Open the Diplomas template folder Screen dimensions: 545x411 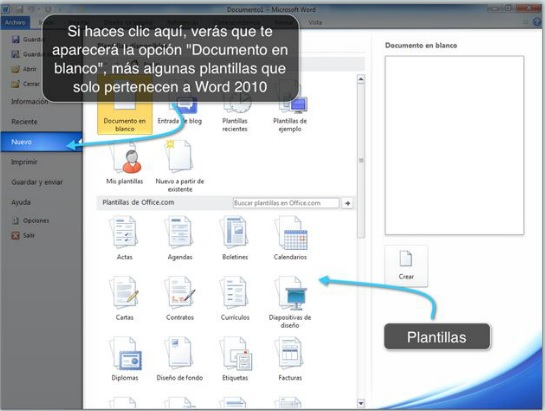click(124, 359)
